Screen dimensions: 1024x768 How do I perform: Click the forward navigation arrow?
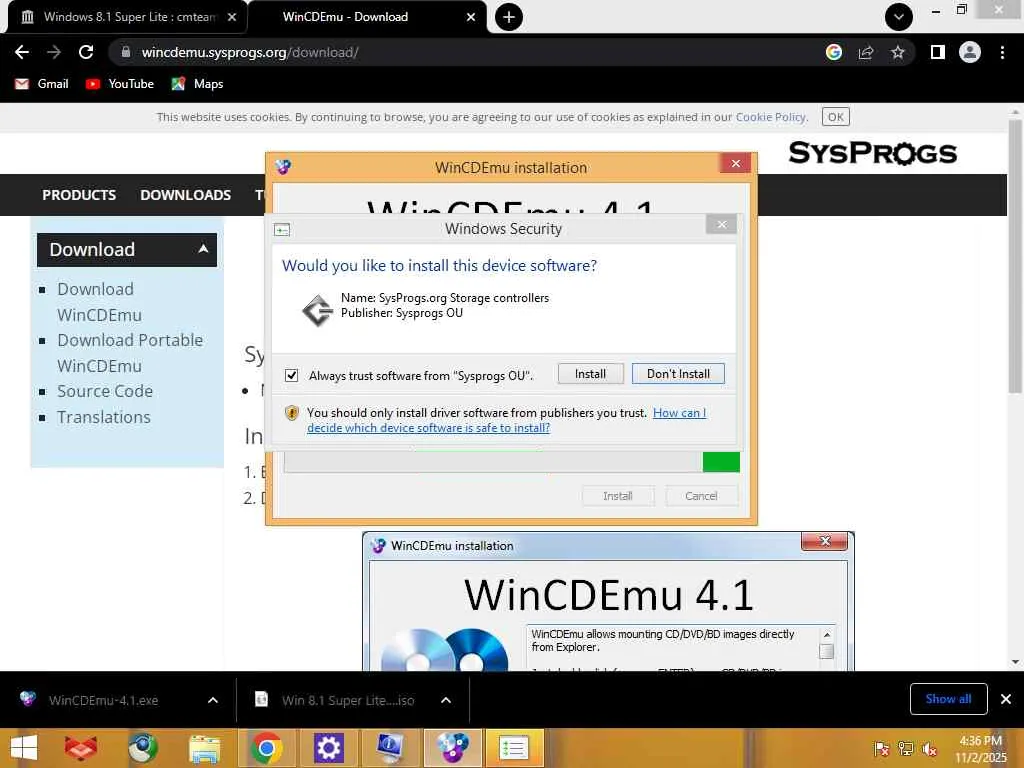pos(54,52)
